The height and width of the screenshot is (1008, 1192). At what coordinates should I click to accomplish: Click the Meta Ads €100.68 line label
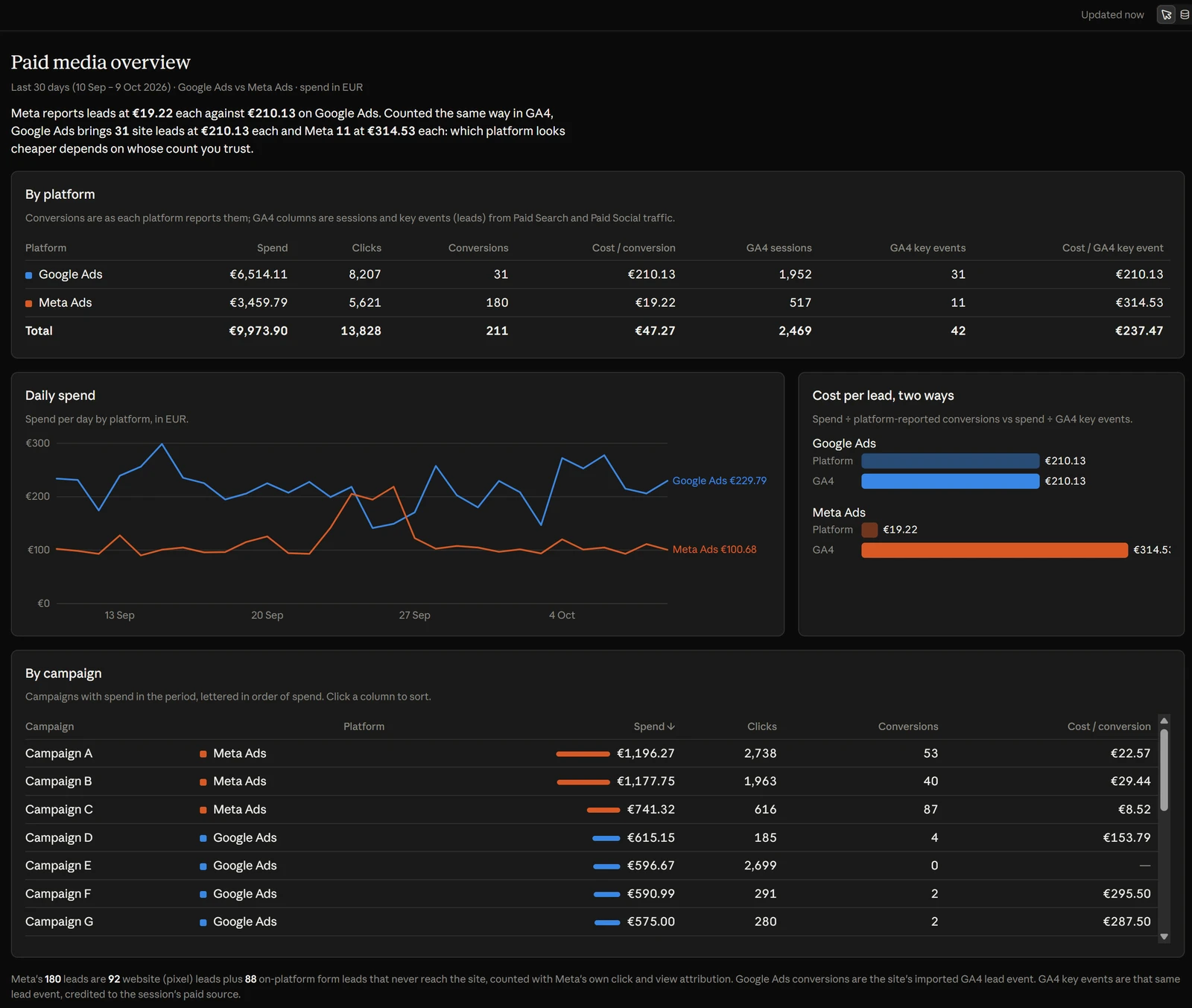click(714, 549)
